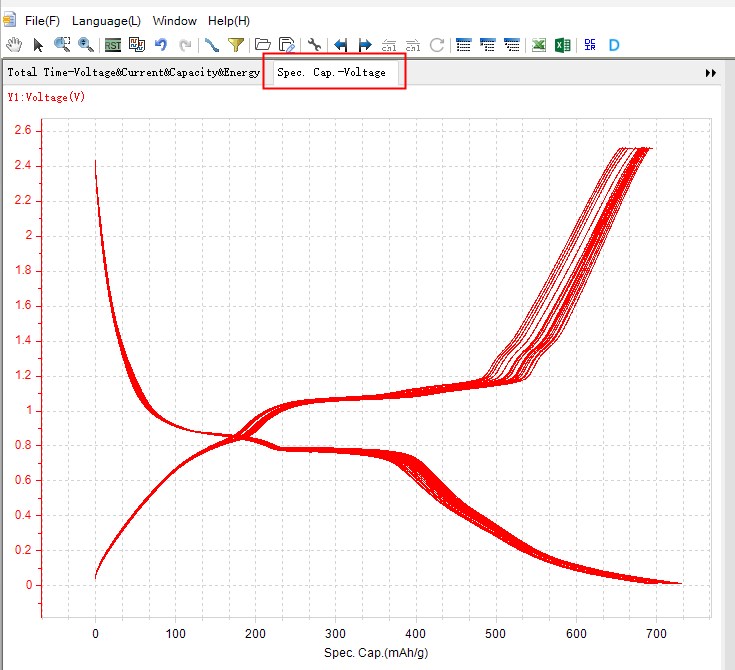Select the arrow pointer tool
Viewport: 735px width, 670px height.
38,45
